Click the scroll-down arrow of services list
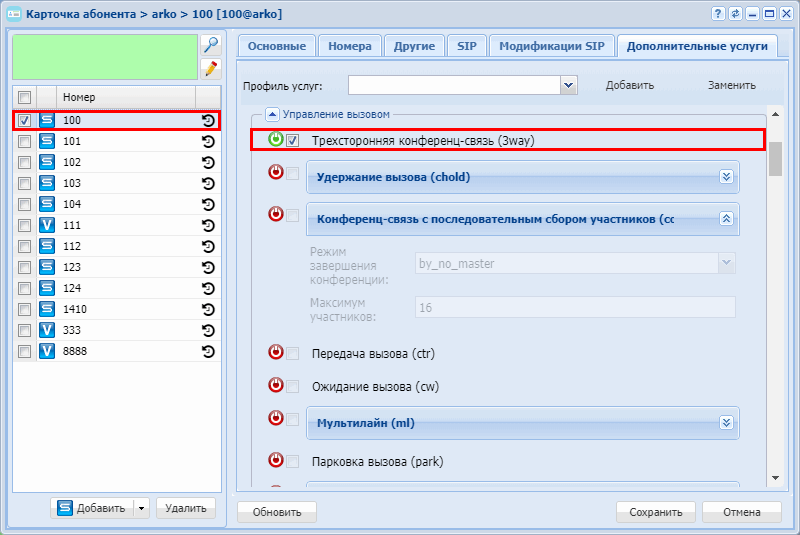Viewport: 800px width, 535px height. point(776,478)
